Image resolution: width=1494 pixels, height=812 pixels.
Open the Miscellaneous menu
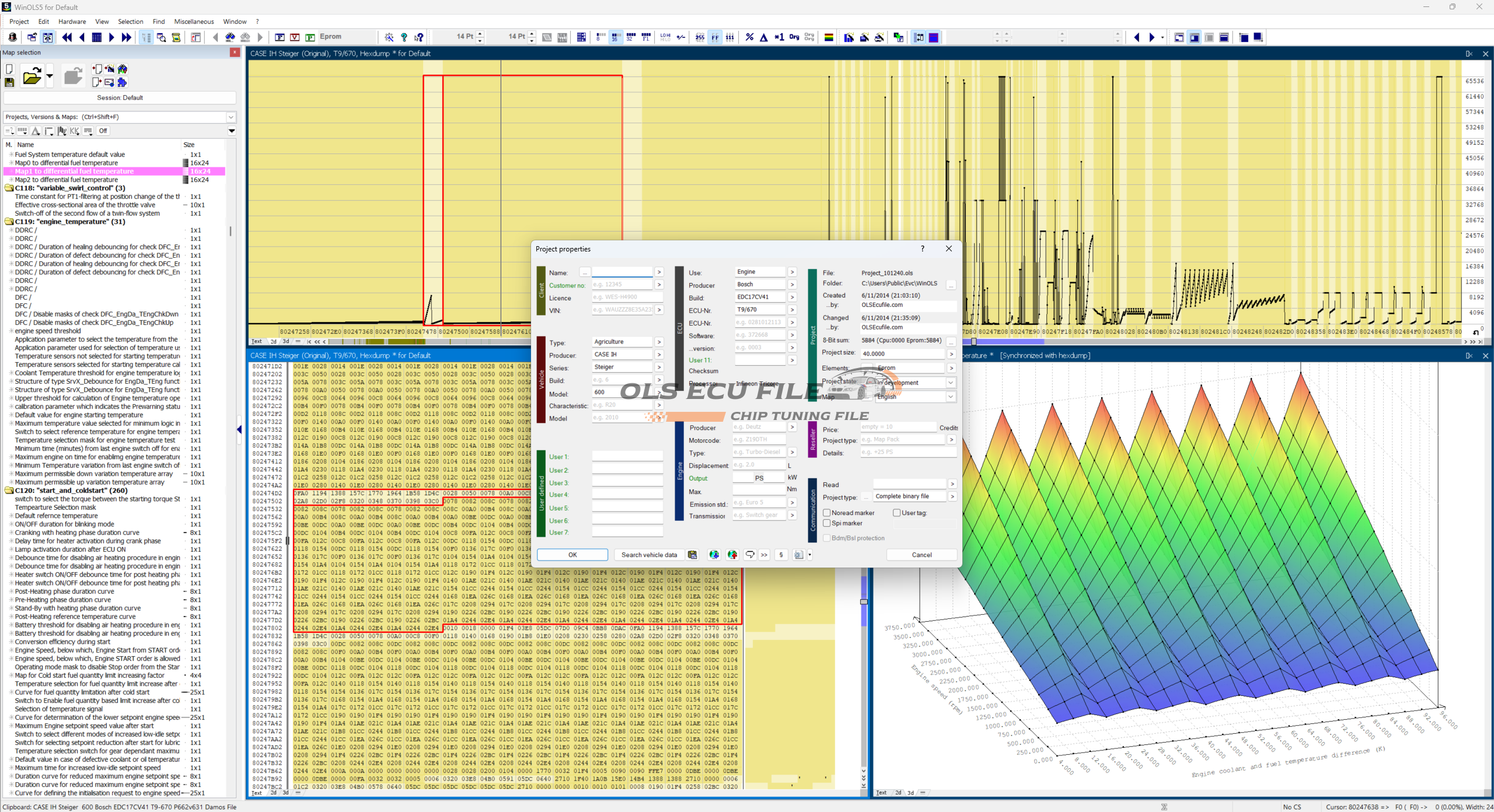pyautogui.click(x=194, y=22)
